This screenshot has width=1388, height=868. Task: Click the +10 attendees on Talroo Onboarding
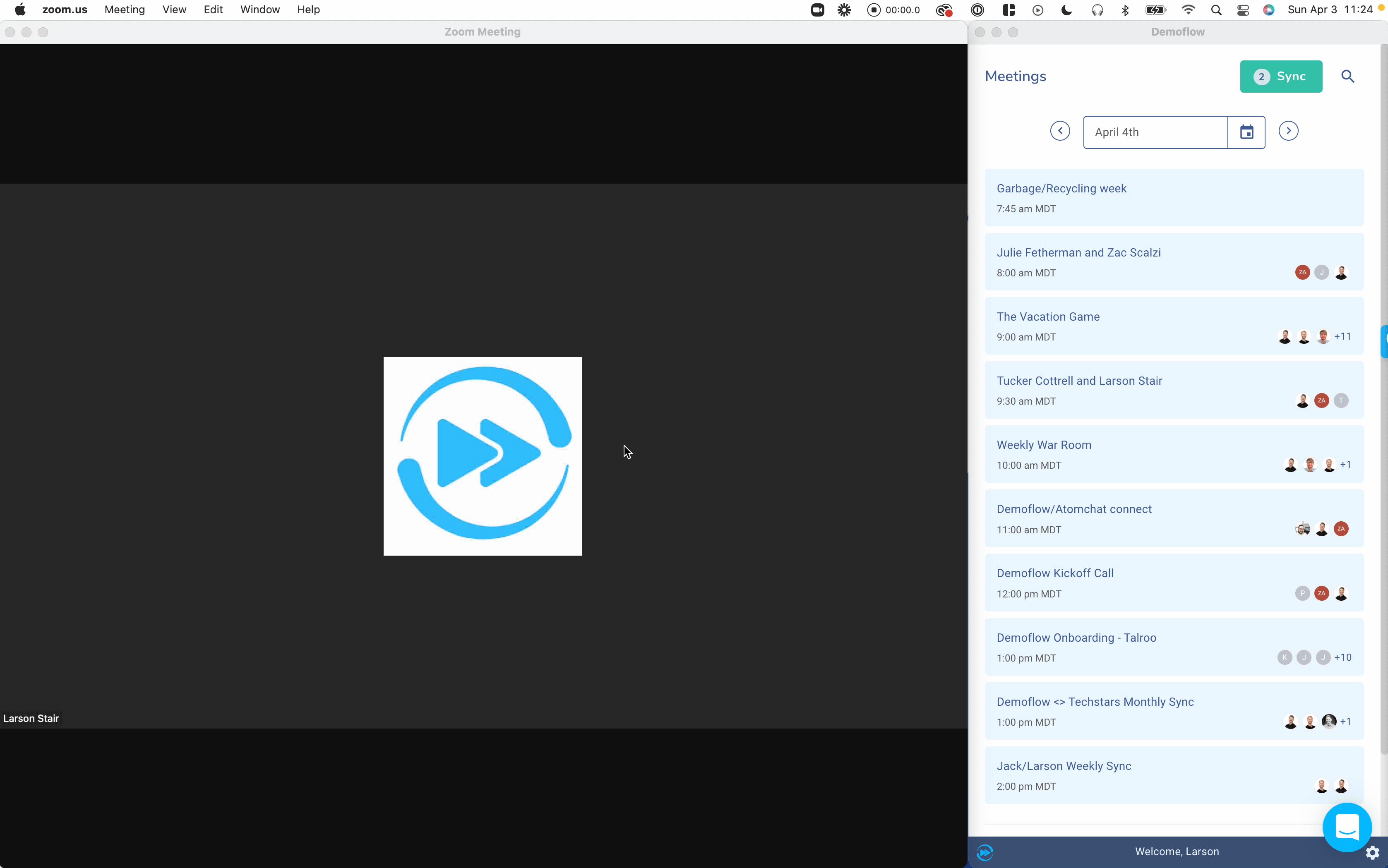[x=1342, y=657]
